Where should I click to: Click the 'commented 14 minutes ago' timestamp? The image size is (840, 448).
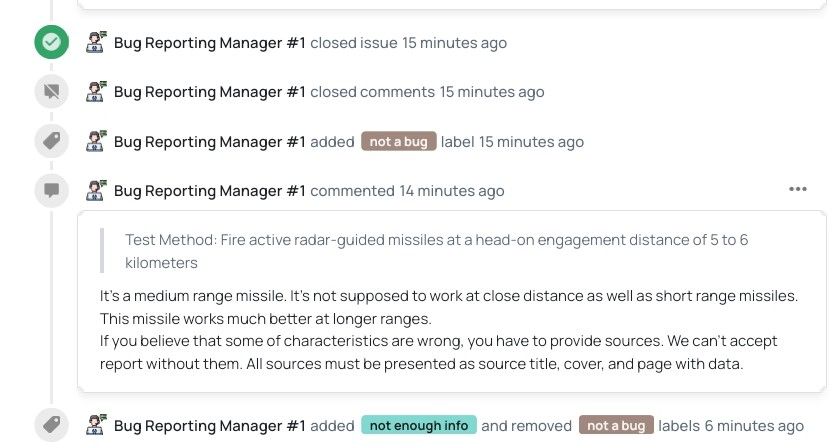[451, 191]
